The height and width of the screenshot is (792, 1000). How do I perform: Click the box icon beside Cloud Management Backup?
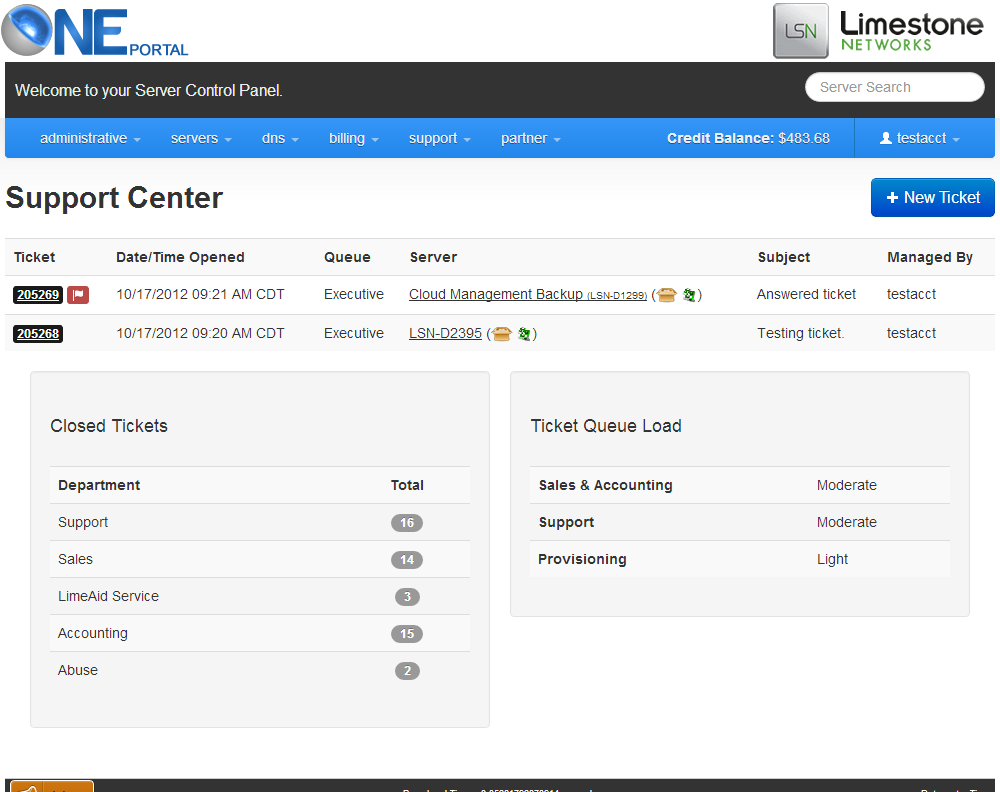pyautogui.click(x=666, y=295)
